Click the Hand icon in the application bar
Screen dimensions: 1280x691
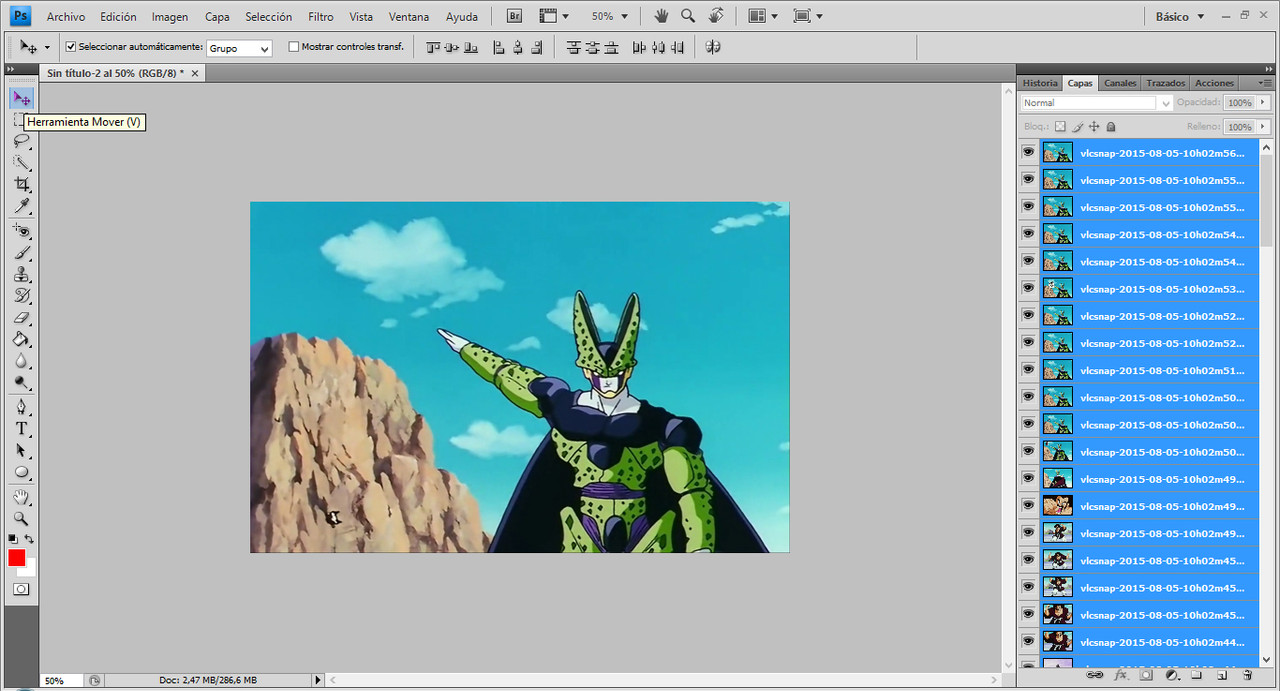pyautogui.click(x=661, y=16)
